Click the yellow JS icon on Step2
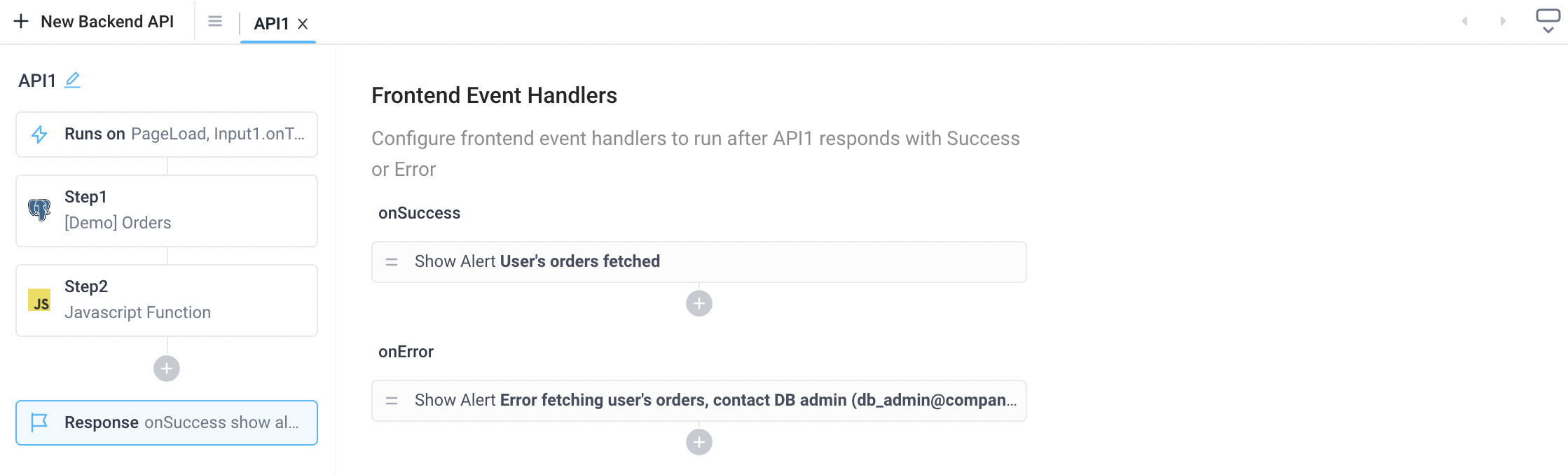 39,300
